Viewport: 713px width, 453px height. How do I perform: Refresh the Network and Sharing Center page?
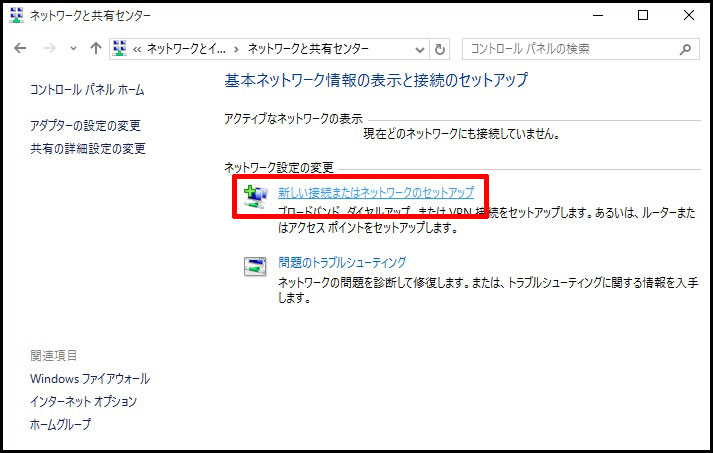tap(441, 48)
